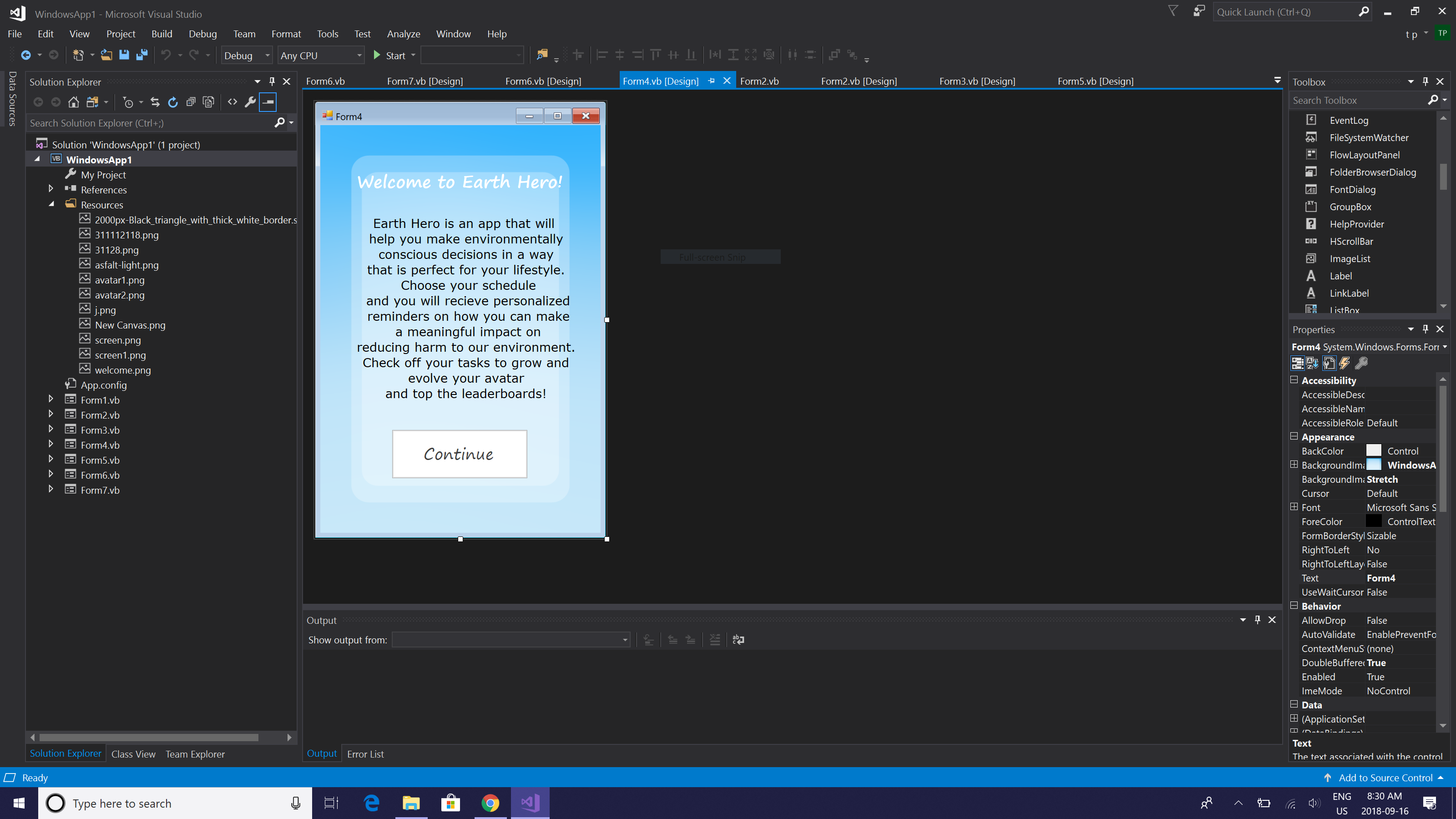This screenshot has height=819, width=1456.
Task: Toggle Categorized view in Properties panel
Action: pos(1298,363)
